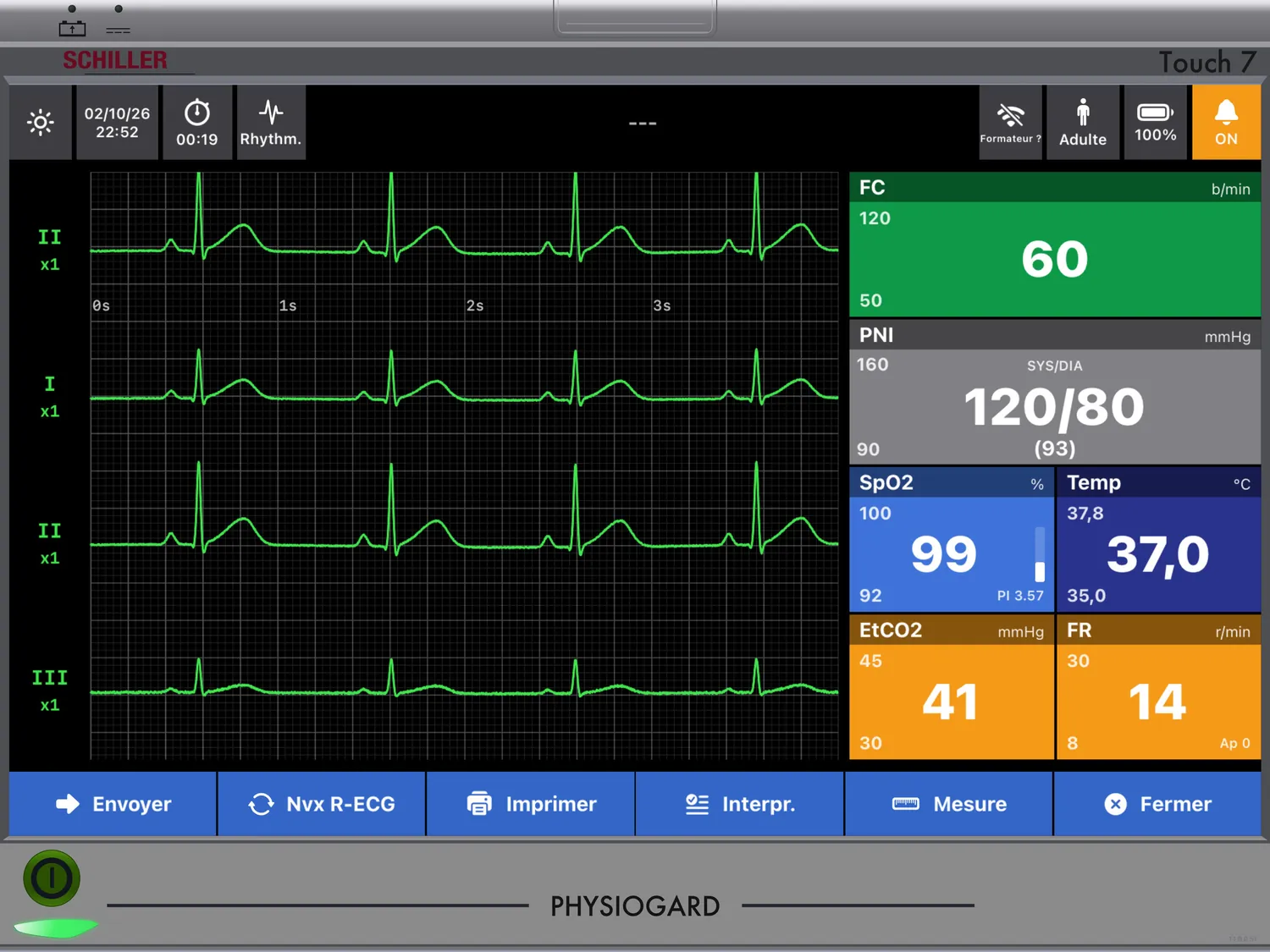This screenshot has width=1270, height=952.
Task: Select the lead I label
Action: (x=50, y=384)
